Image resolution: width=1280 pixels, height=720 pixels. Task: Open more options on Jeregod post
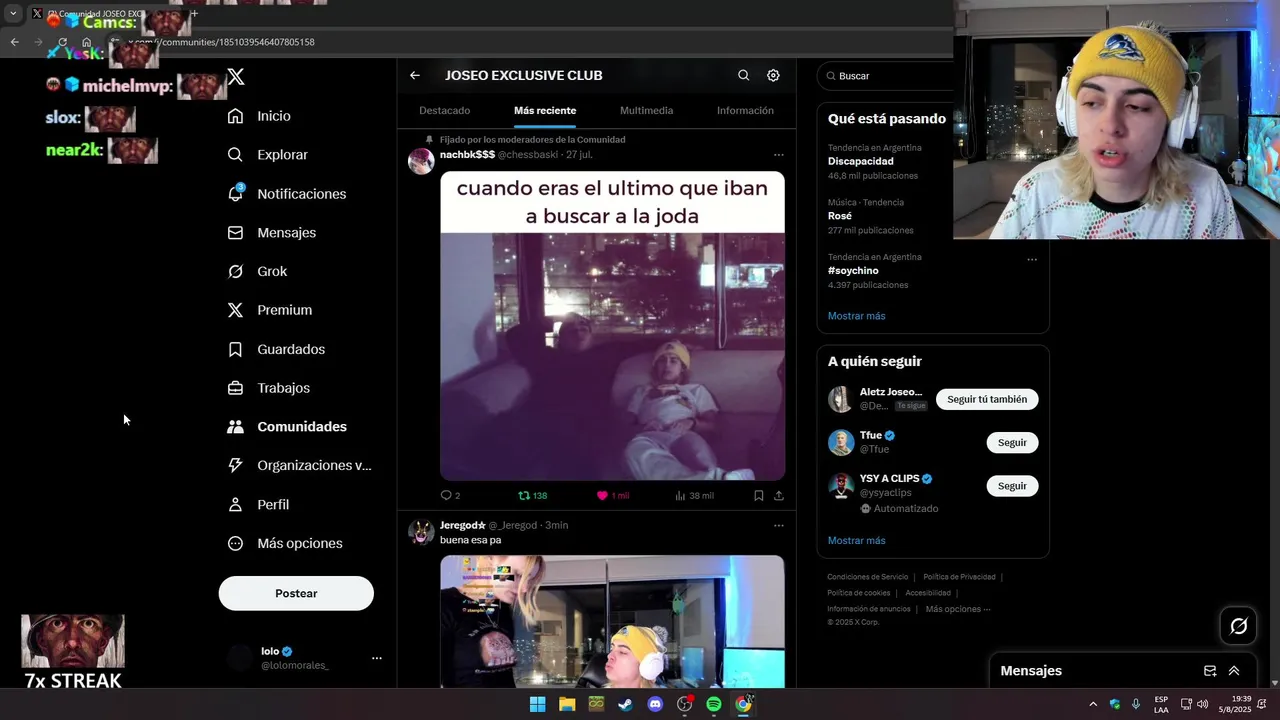[779, 525]
